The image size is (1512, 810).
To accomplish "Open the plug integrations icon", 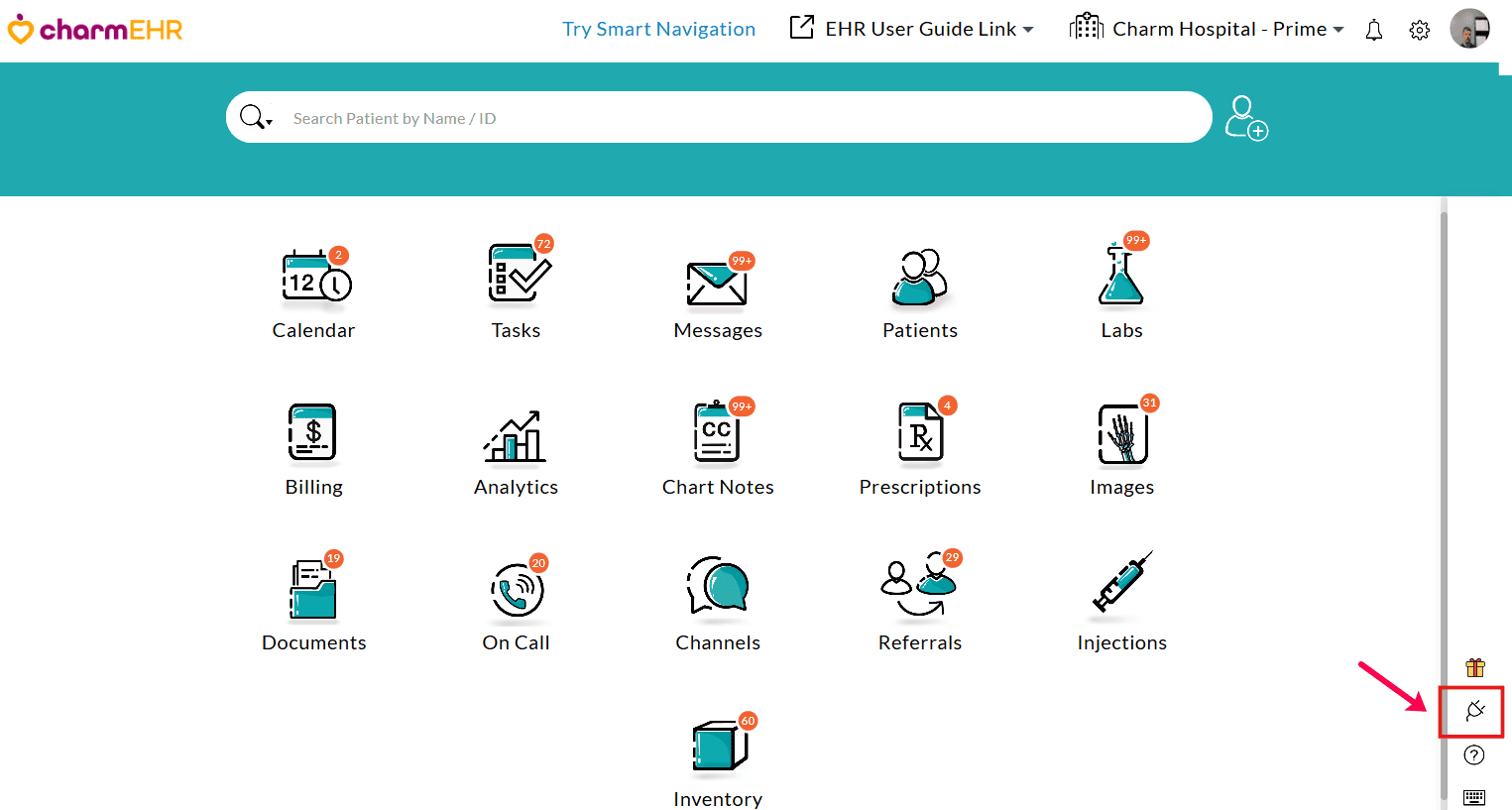I will click(1474, 711).
